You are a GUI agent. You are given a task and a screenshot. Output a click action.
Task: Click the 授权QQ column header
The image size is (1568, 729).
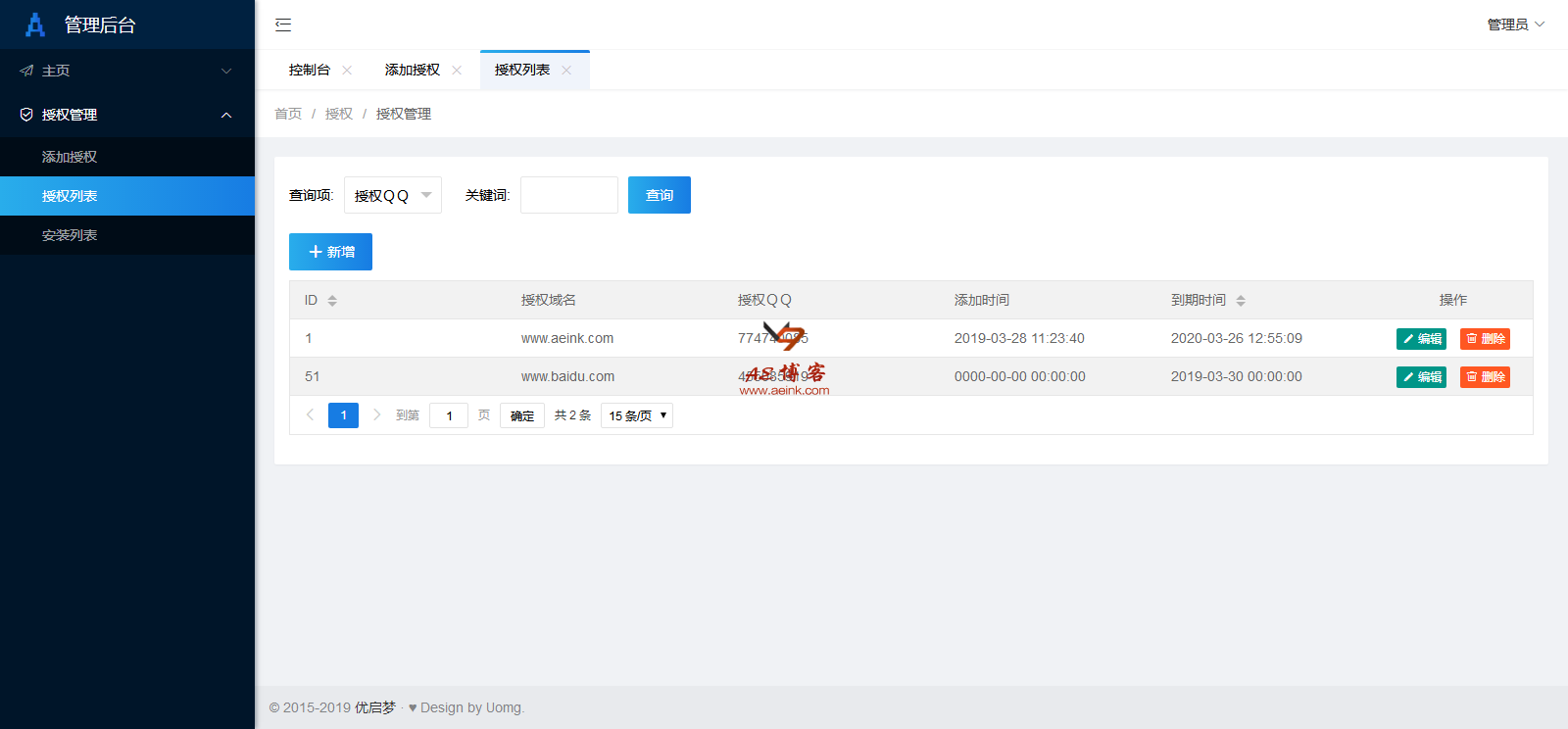pos(764,300)
